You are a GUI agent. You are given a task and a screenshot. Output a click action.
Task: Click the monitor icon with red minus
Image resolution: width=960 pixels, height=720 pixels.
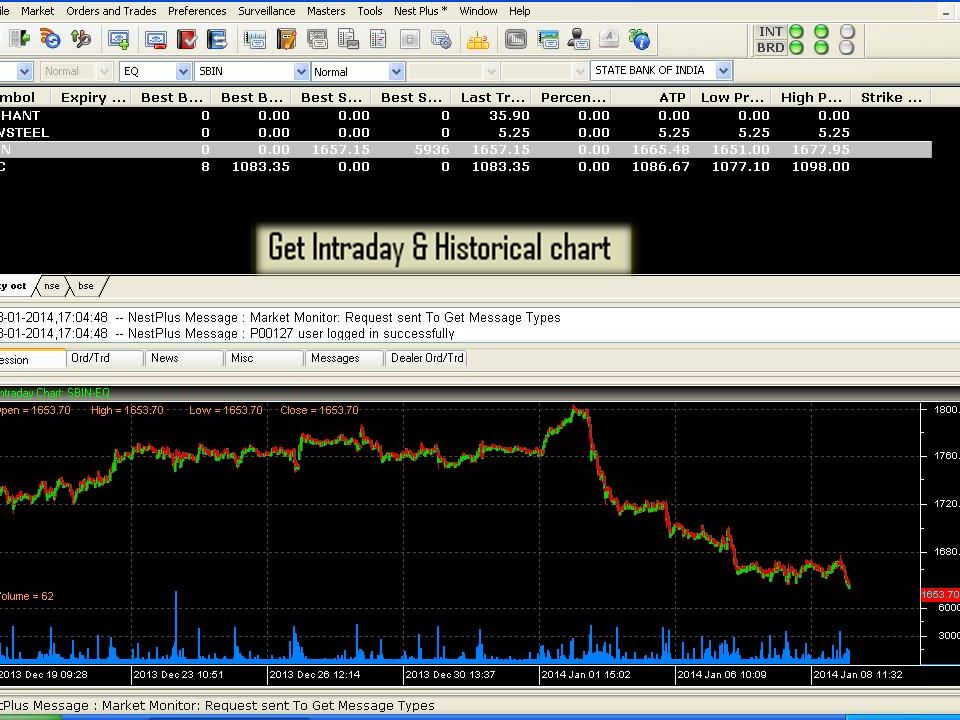click(156, 40)
